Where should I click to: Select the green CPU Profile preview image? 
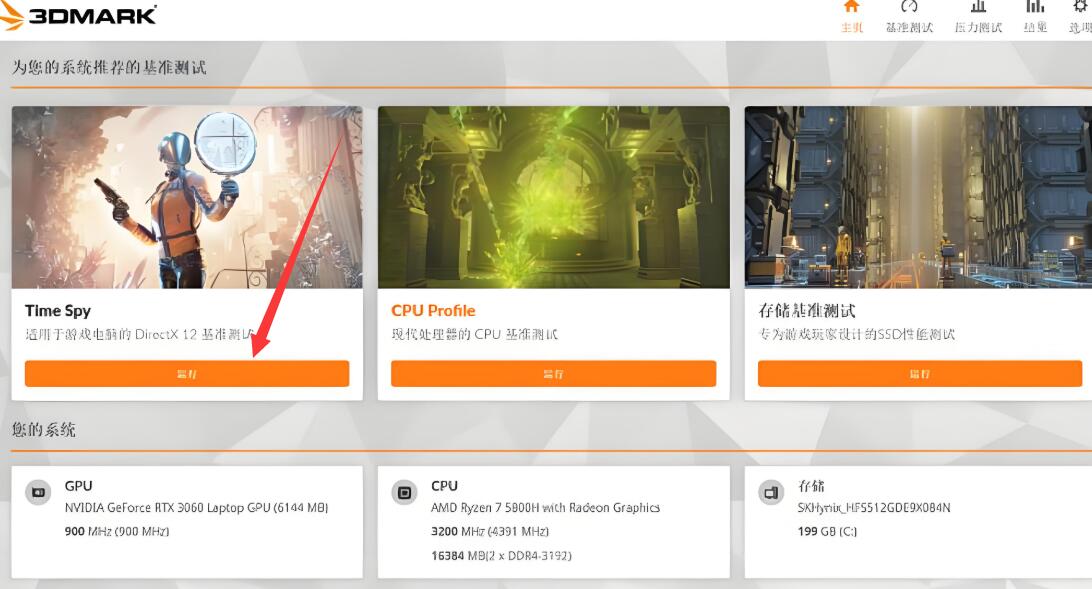point(554,197)
